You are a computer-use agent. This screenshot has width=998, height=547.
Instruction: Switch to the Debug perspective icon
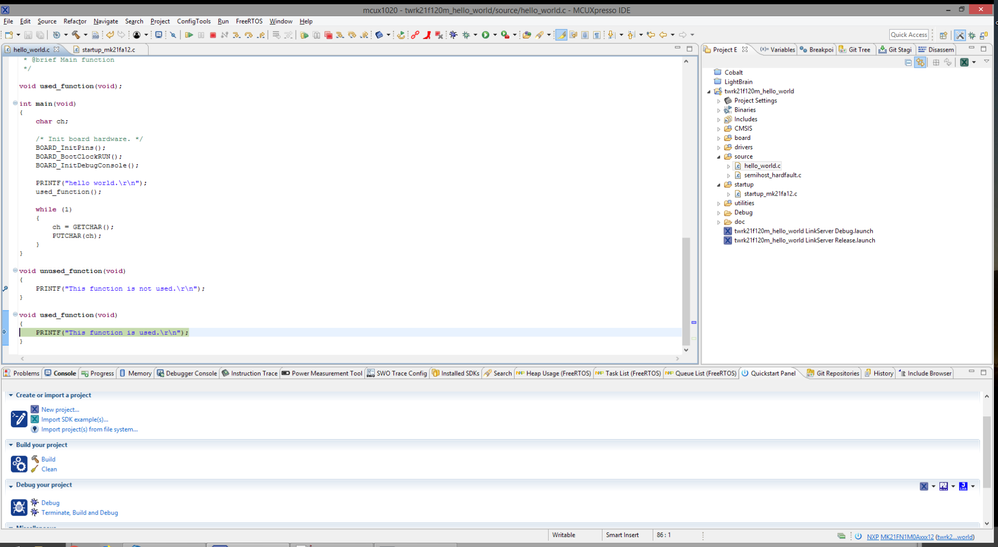pos(972,35)
